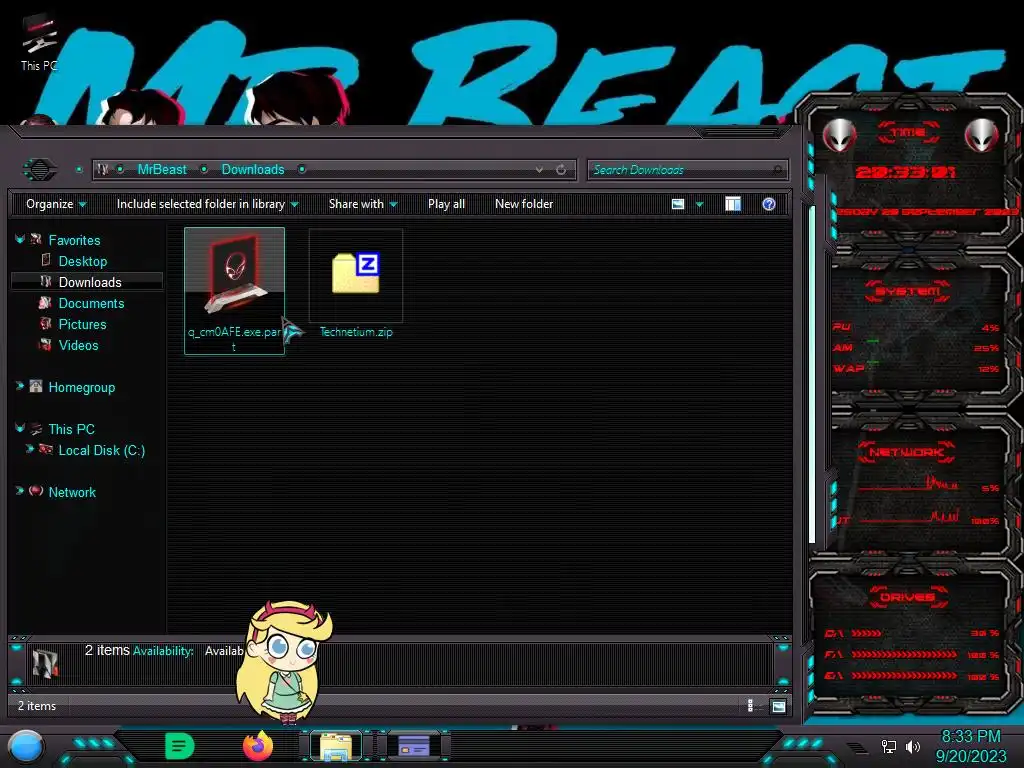This screenshot has height=768, width=1024.
Task: Refresh the Downloads folder view
Action: pyautogui.click(x=561, y=170)
